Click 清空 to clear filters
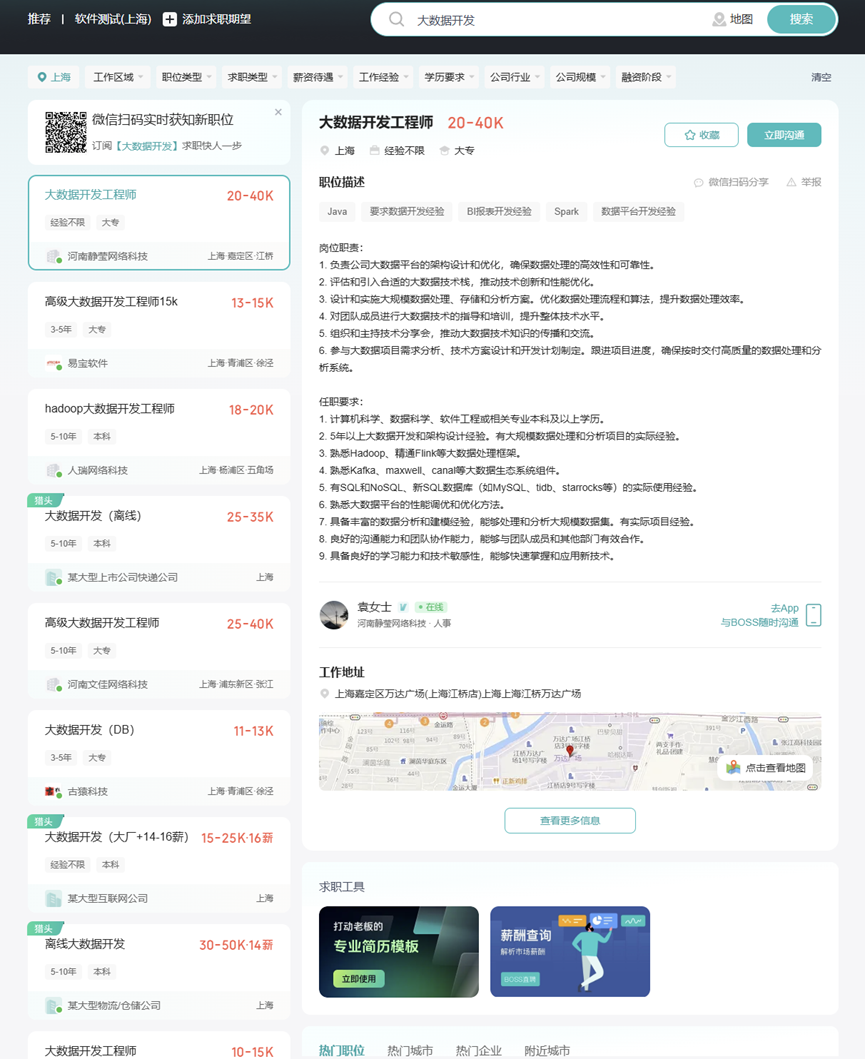The image size is (865, 1059). (x=821, y=77)
